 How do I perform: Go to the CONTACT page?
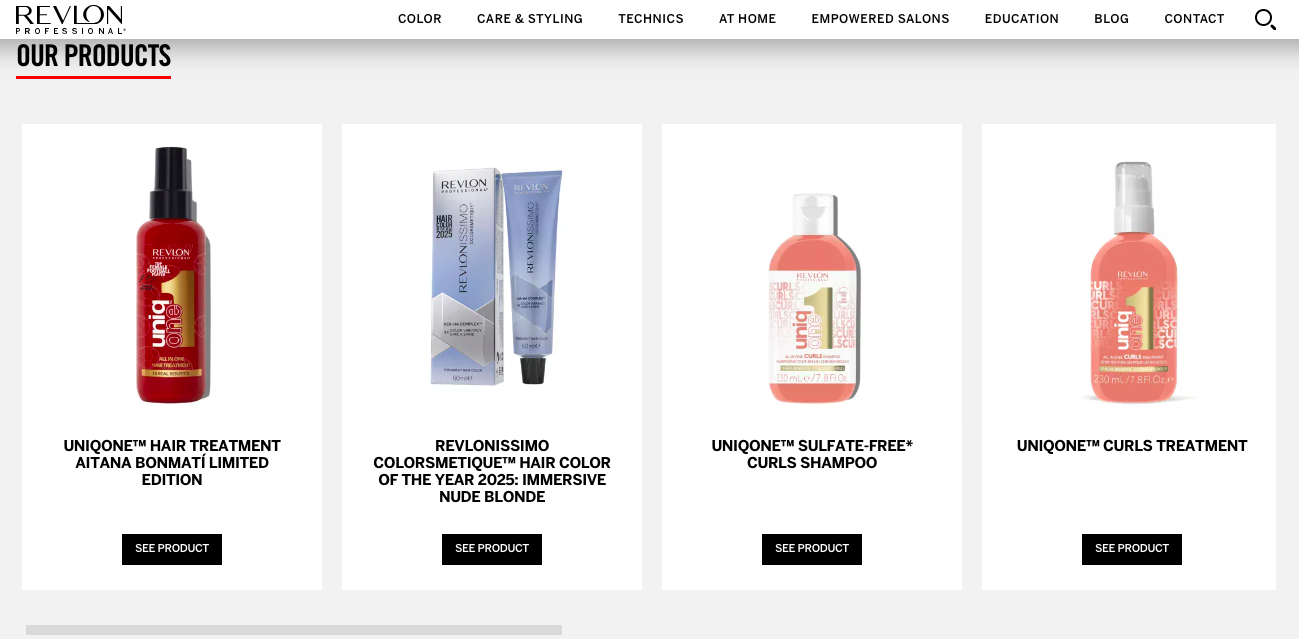click(x=1195, y=19)
